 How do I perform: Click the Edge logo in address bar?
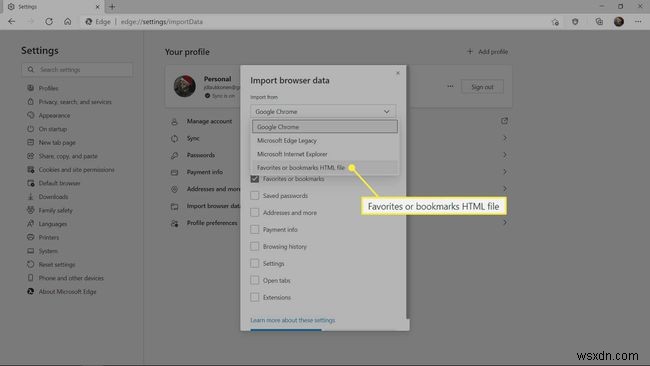(88, 22)
